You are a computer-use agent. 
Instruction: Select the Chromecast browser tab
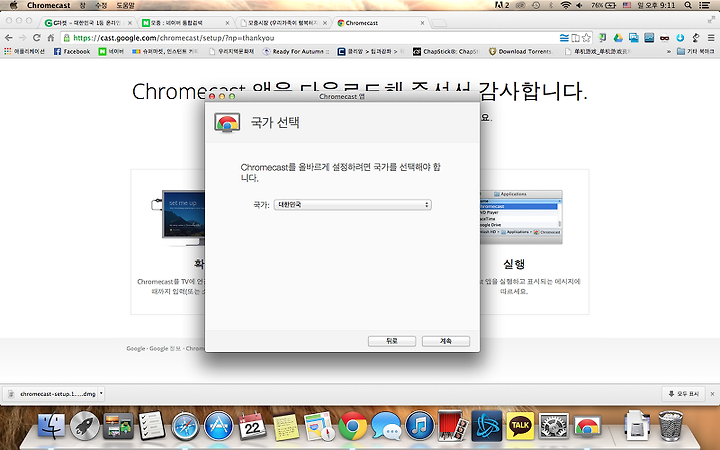coord(380,22)
